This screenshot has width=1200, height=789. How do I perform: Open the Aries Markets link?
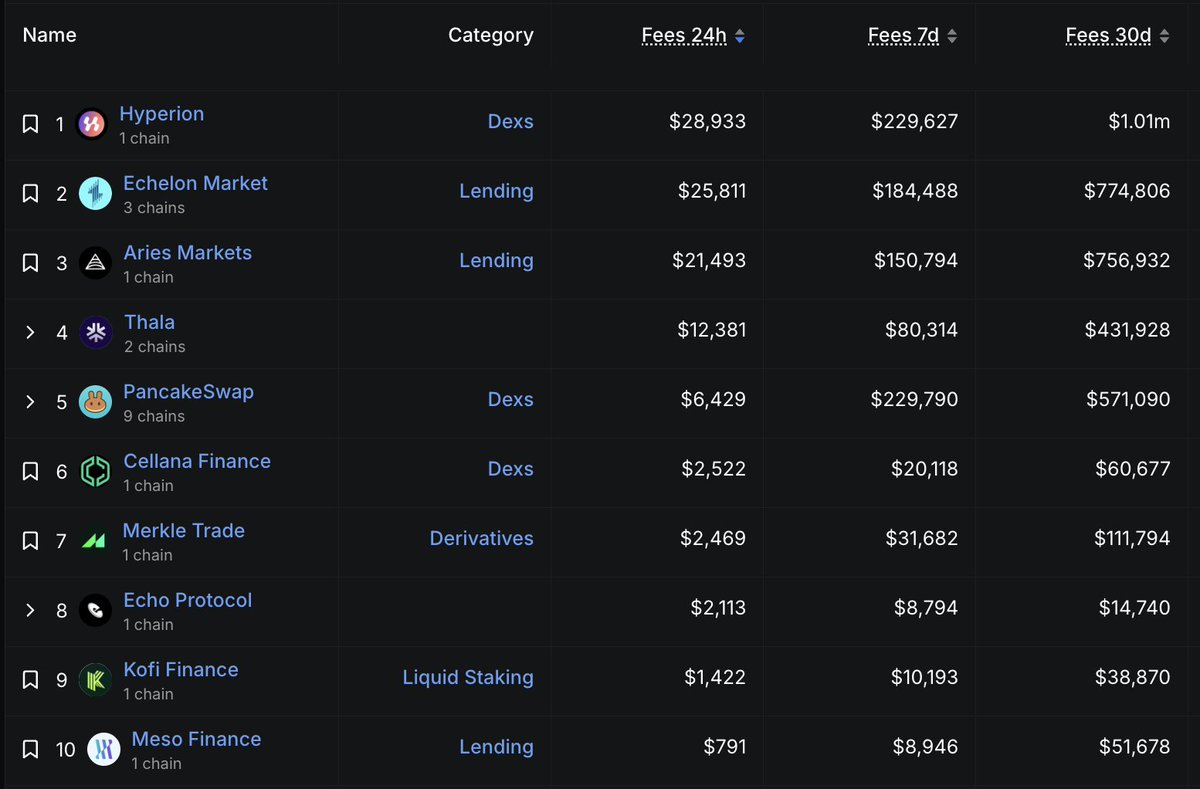coord(188,253)
